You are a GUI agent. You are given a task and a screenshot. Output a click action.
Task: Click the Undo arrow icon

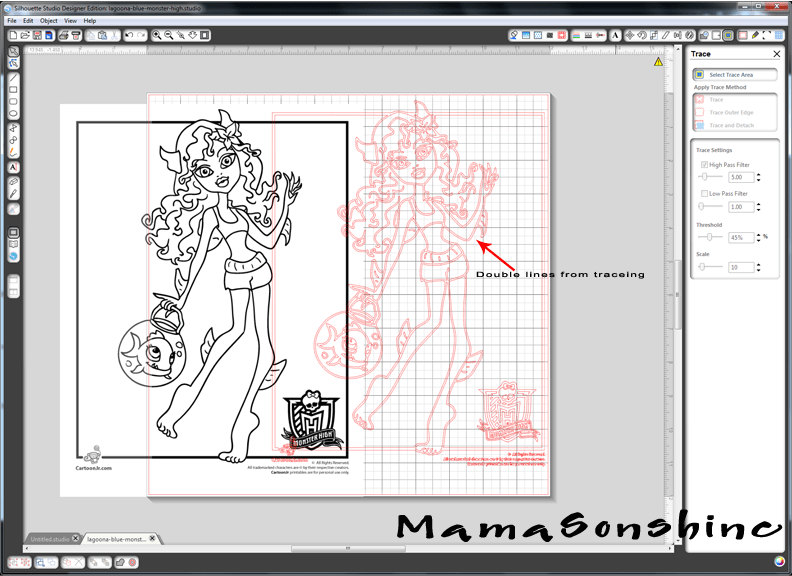tap(129, 34)
